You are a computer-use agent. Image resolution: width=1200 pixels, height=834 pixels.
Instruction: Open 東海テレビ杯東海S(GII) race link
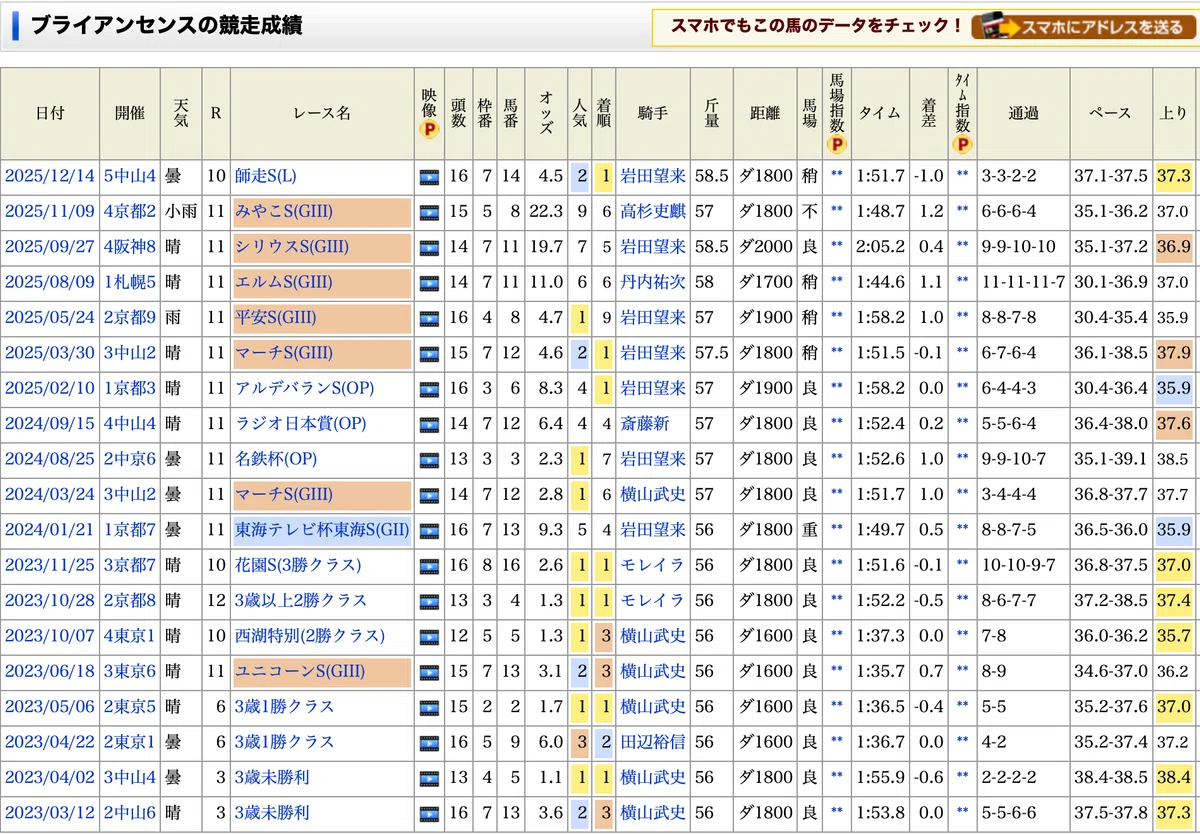coord(321,530)
